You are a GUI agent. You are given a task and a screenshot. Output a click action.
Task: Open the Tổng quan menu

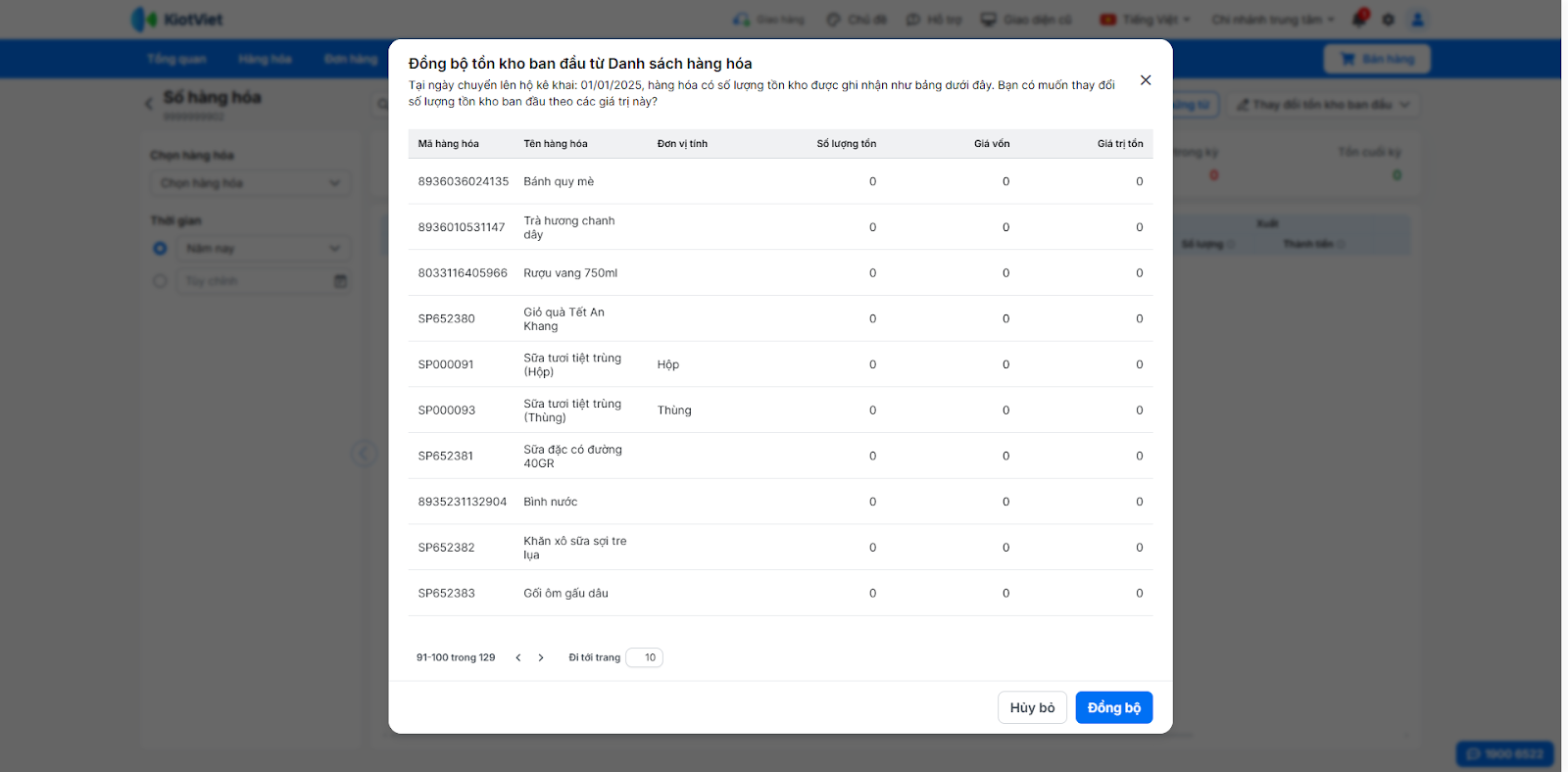176,59
